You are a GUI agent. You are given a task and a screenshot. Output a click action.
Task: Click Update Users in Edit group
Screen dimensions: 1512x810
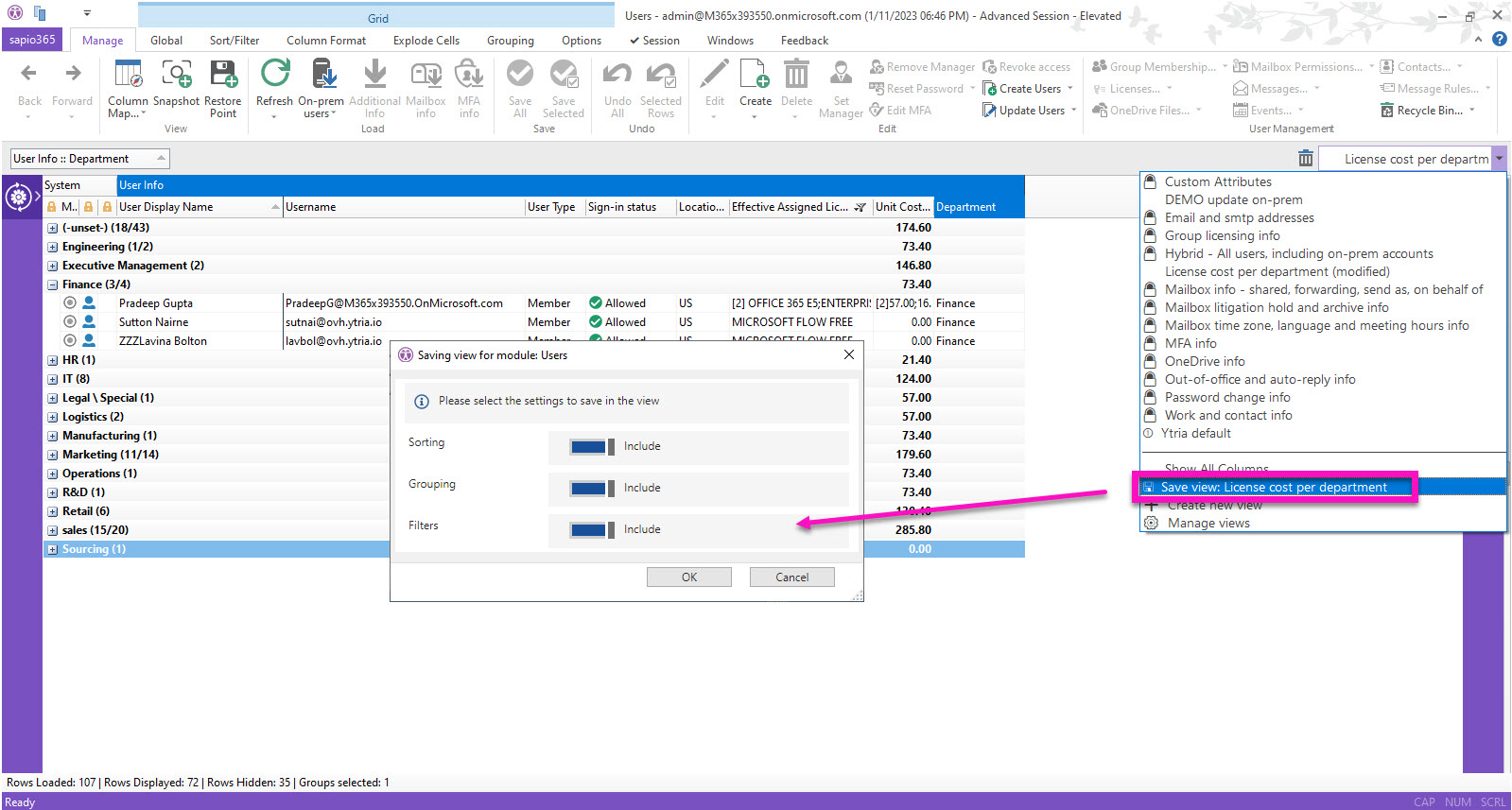click(1031, 111)
